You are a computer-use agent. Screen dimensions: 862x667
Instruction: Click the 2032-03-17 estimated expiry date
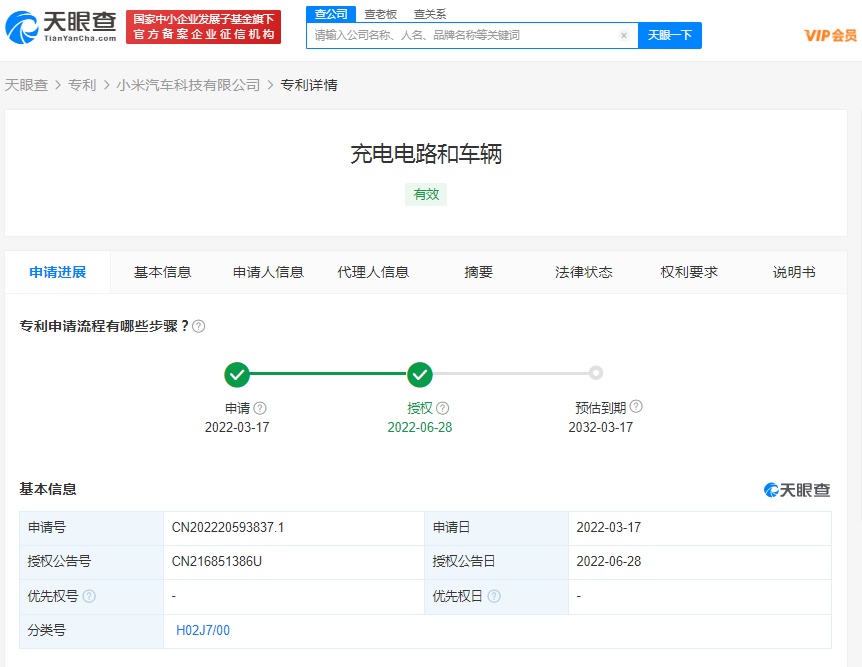(600, 427)
